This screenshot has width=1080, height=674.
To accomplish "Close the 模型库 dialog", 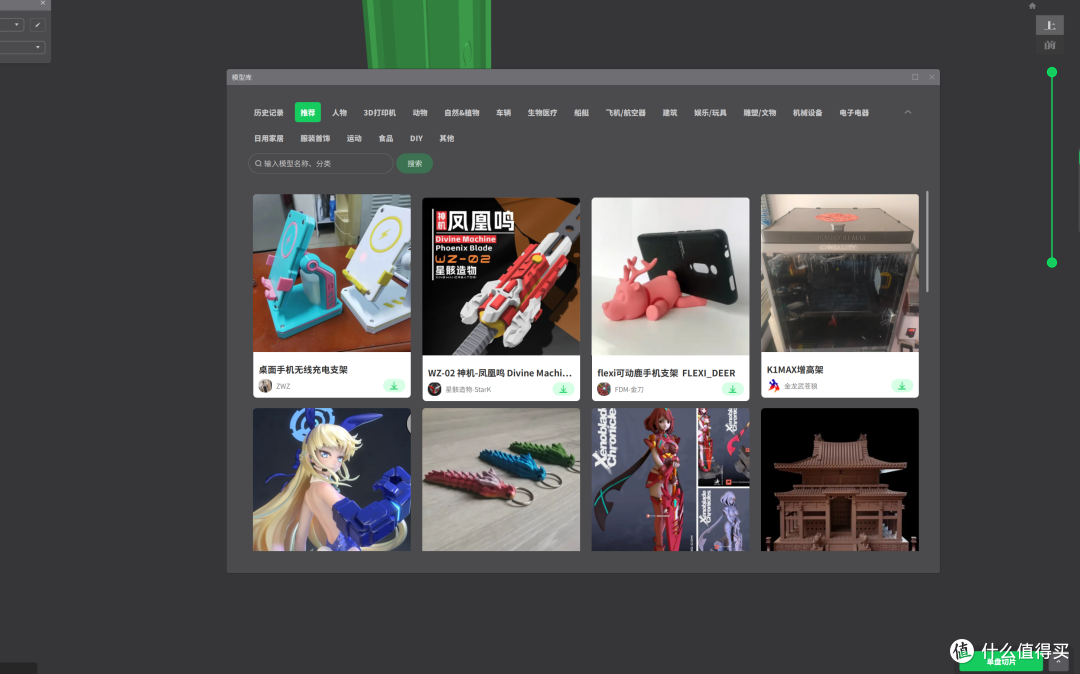I will (x=932, y=77).
